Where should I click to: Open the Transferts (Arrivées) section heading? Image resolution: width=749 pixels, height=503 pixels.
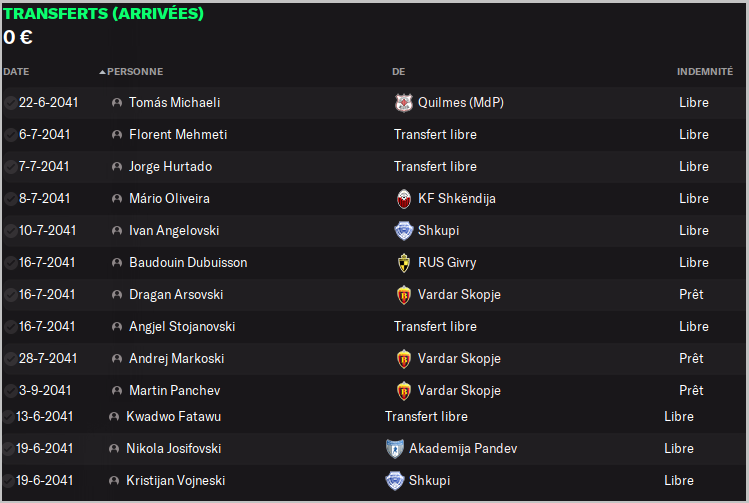point(103,14)
